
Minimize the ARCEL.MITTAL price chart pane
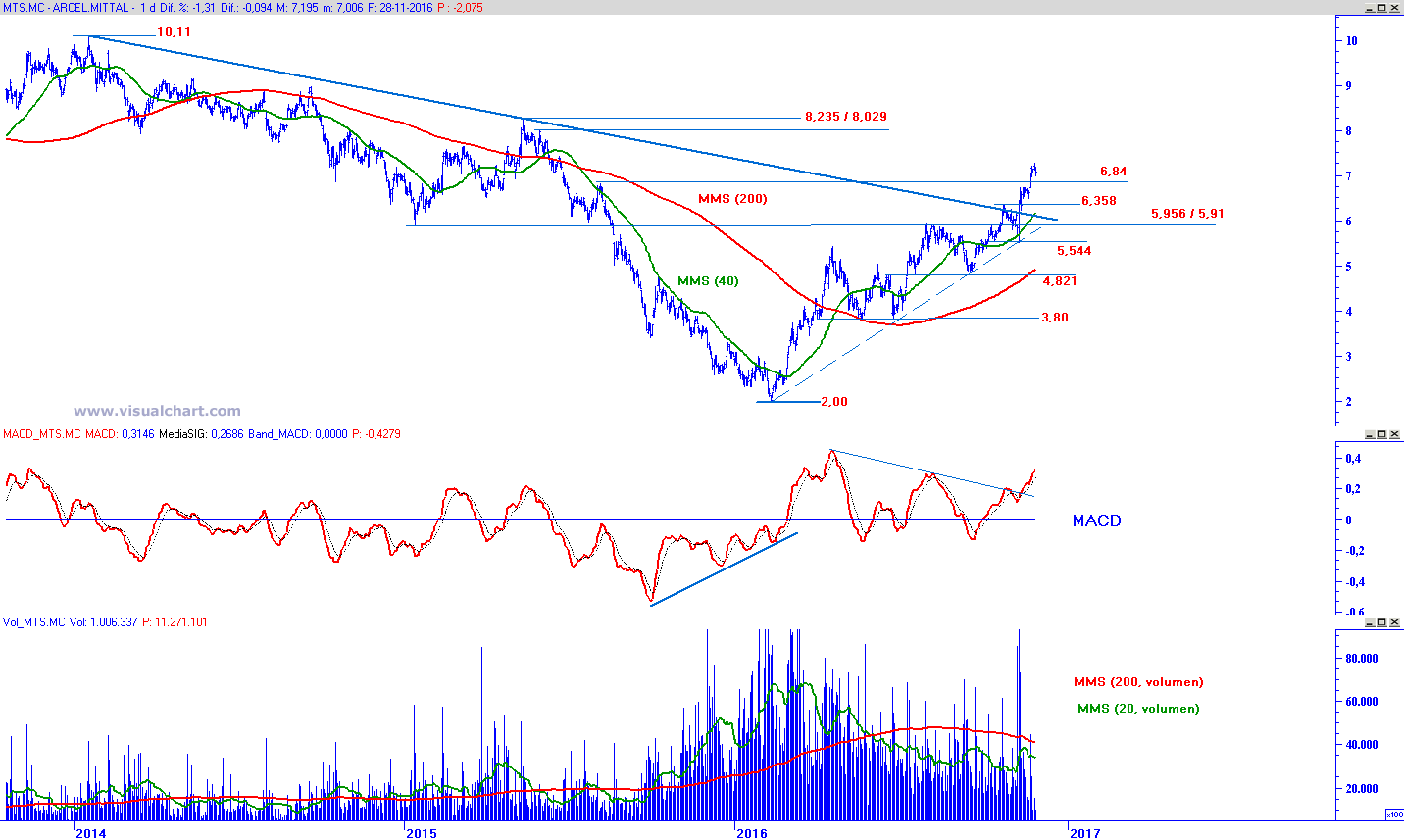[x=1368, y=8]
